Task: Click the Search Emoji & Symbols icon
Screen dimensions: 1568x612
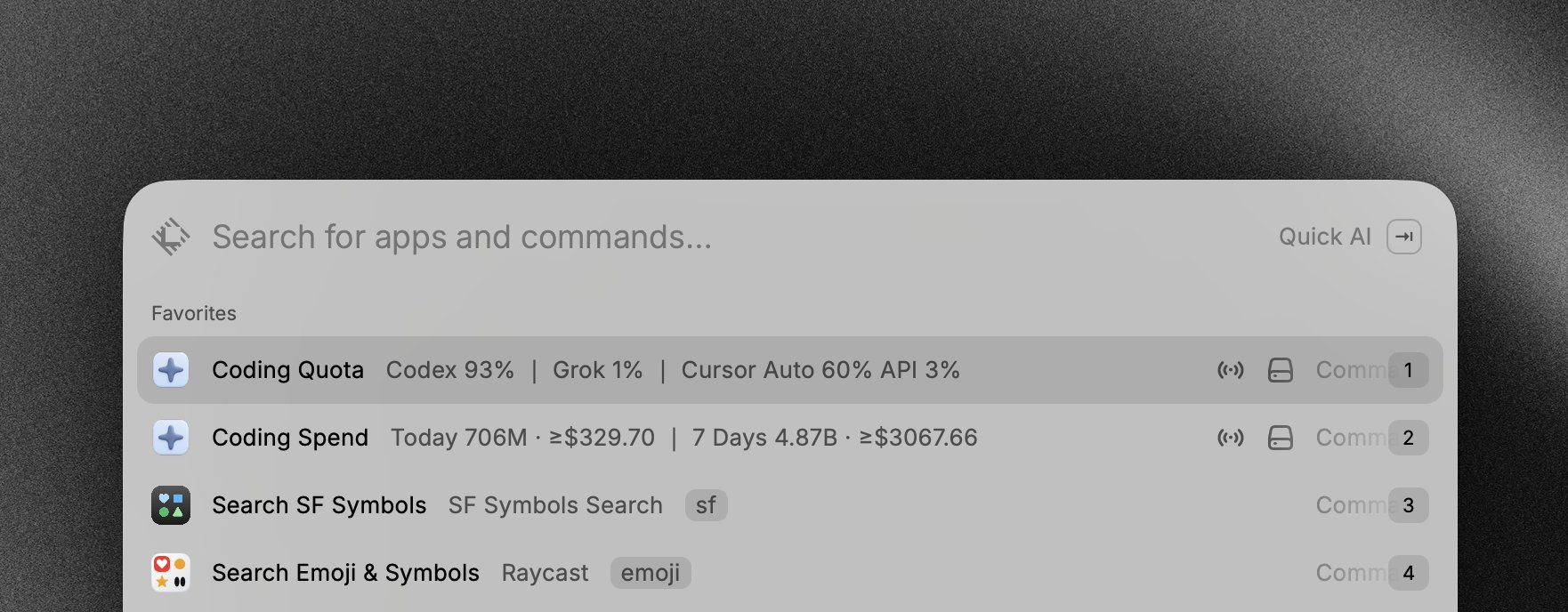Action: (171, 573)
